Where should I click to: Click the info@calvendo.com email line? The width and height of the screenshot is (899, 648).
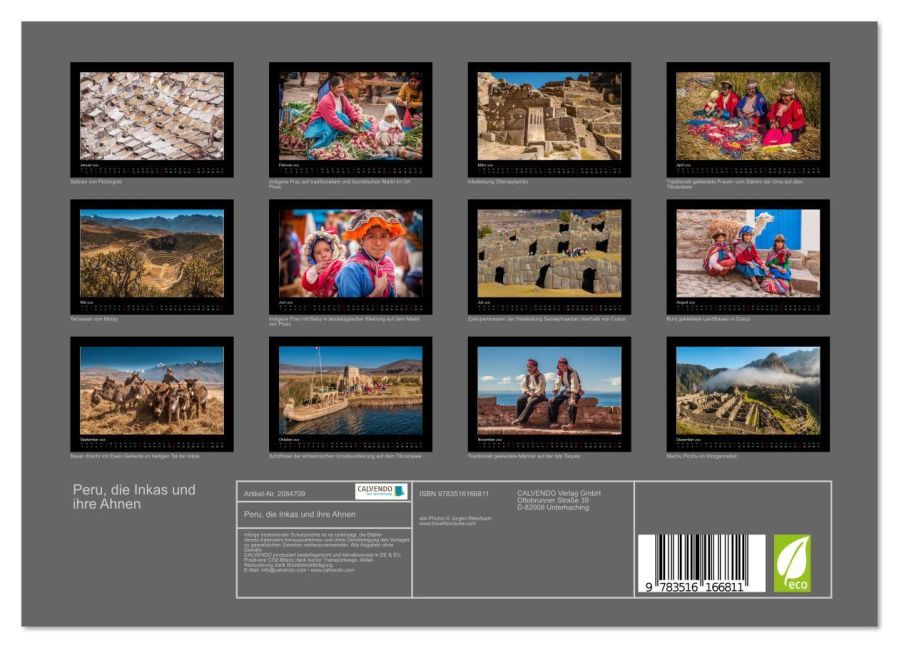(x=299, y=570)
